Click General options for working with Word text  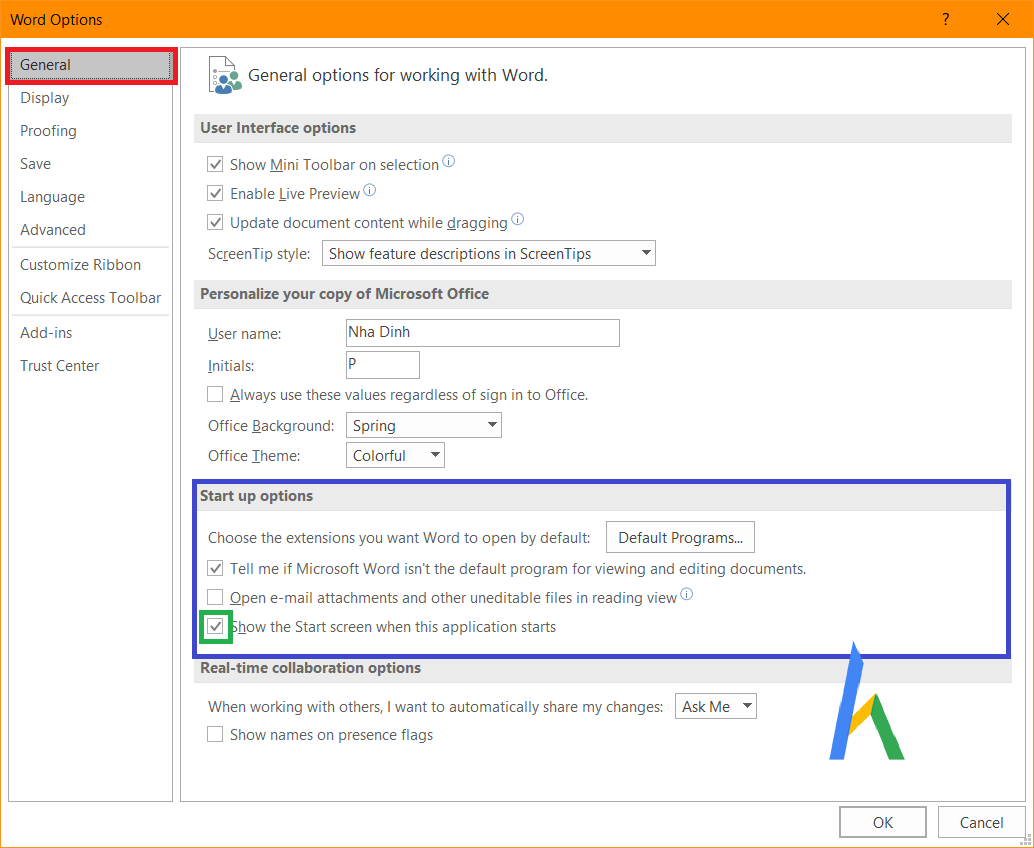pyautogui.click(x=398, y=75)
